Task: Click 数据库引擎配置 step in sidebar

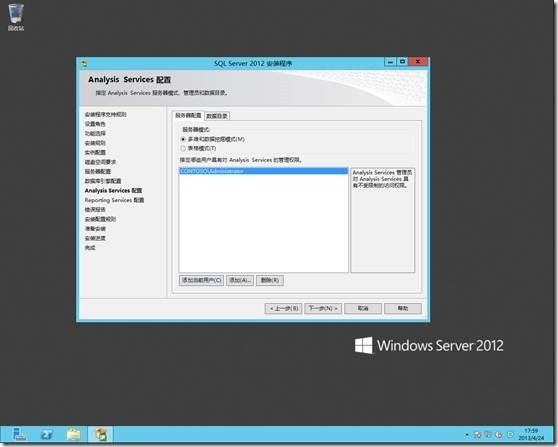Action: point(103,181)
